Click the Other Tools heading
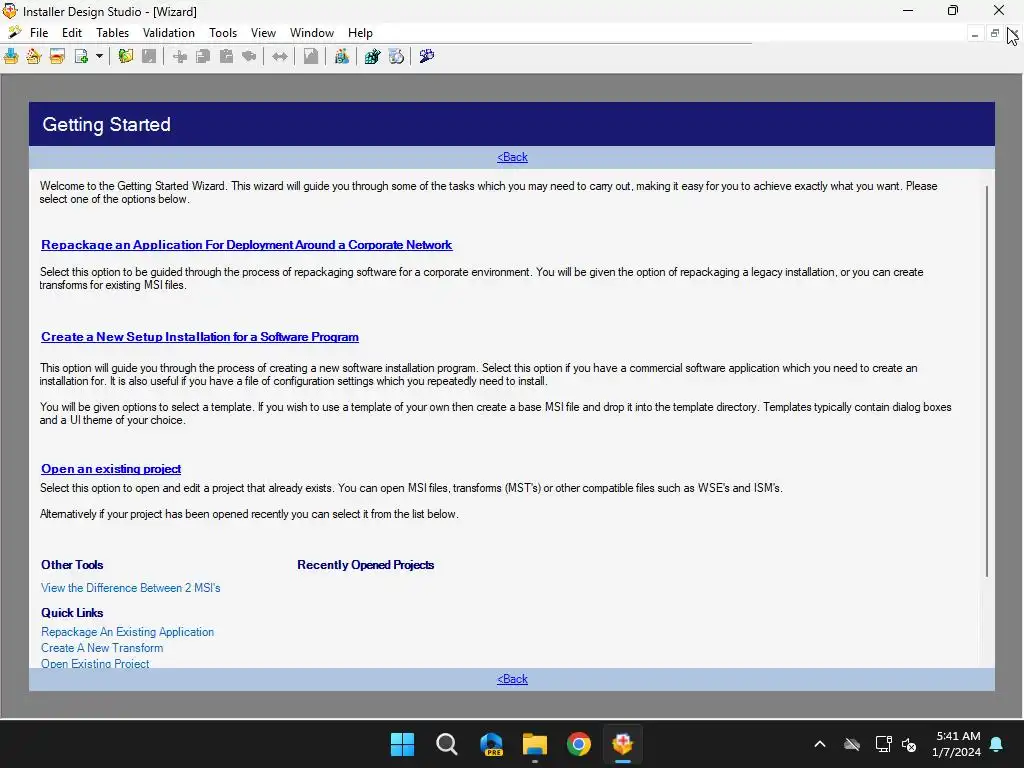The height and width of the screenshot is (768, 1024). pyautogui.click(x=72, y=565)
